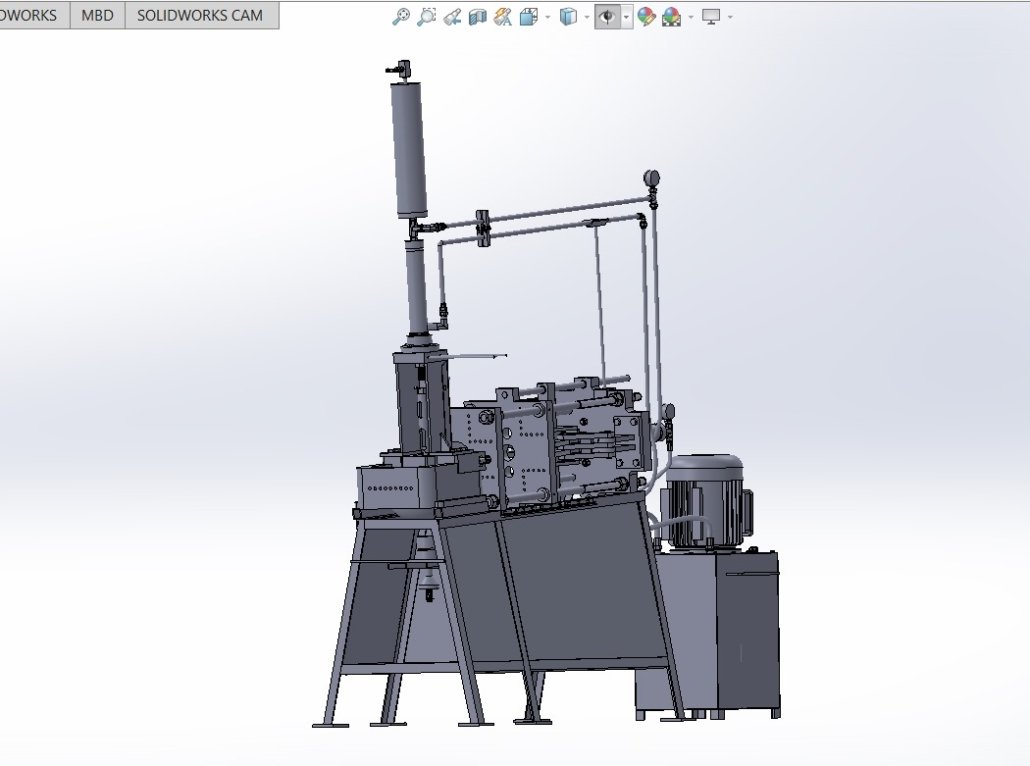Open the Hide/Show Items dropdown arrow
The width and height of the screenshot is (1030, 766).
[x=626, y=17]
